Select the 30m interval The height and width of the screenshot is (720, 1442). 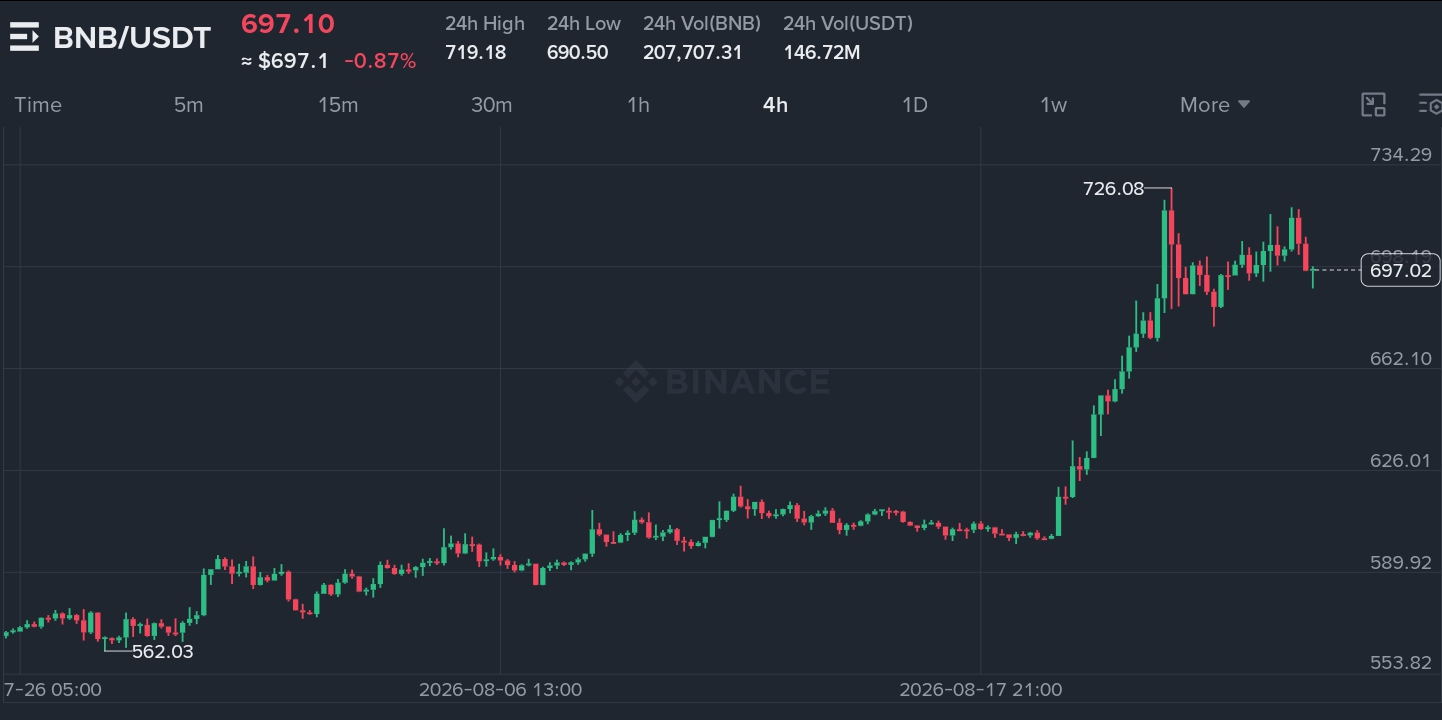491,105
